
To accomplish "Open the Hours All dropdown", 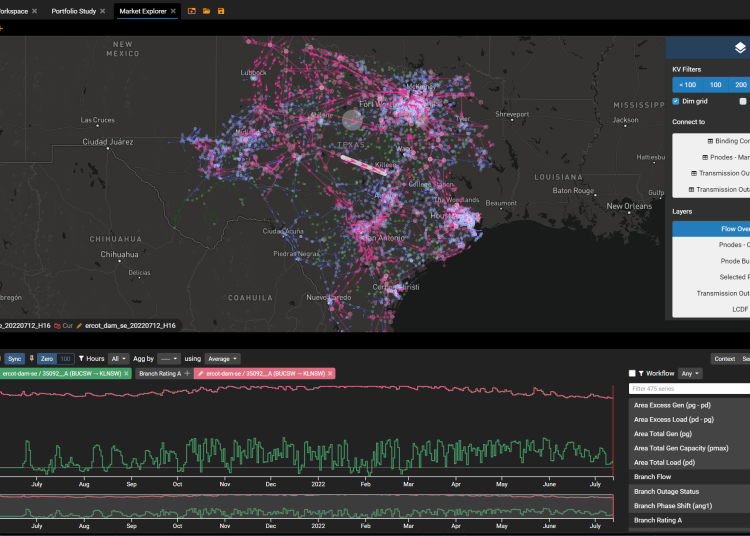I will pos(118,359).
